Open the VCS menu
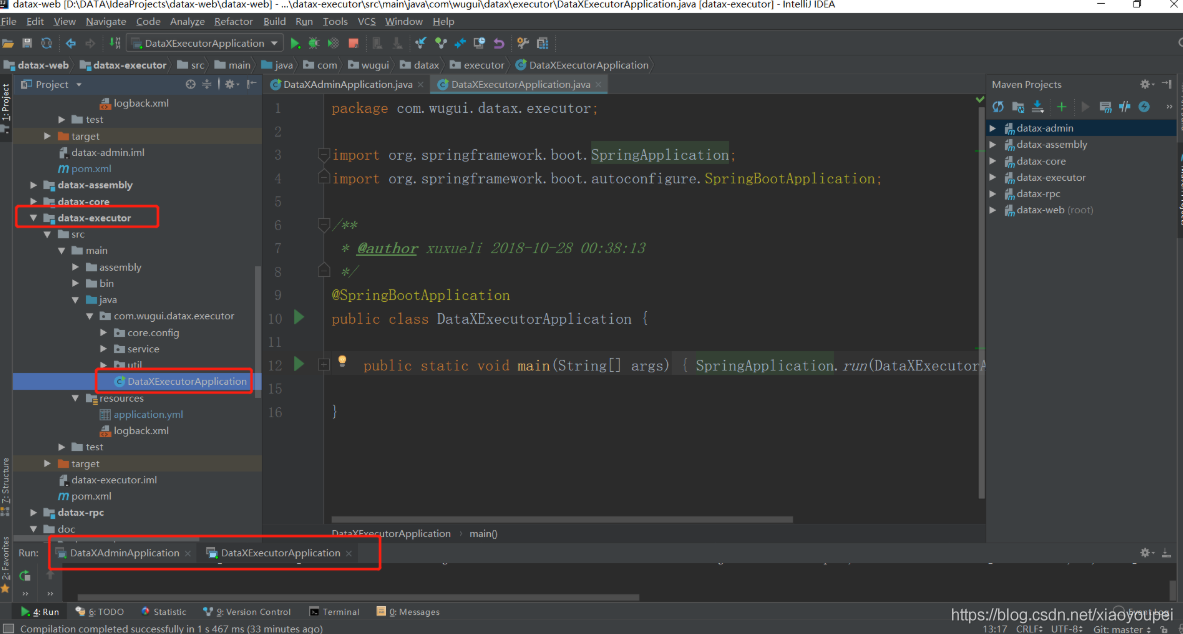 click(x=367, y=22)
